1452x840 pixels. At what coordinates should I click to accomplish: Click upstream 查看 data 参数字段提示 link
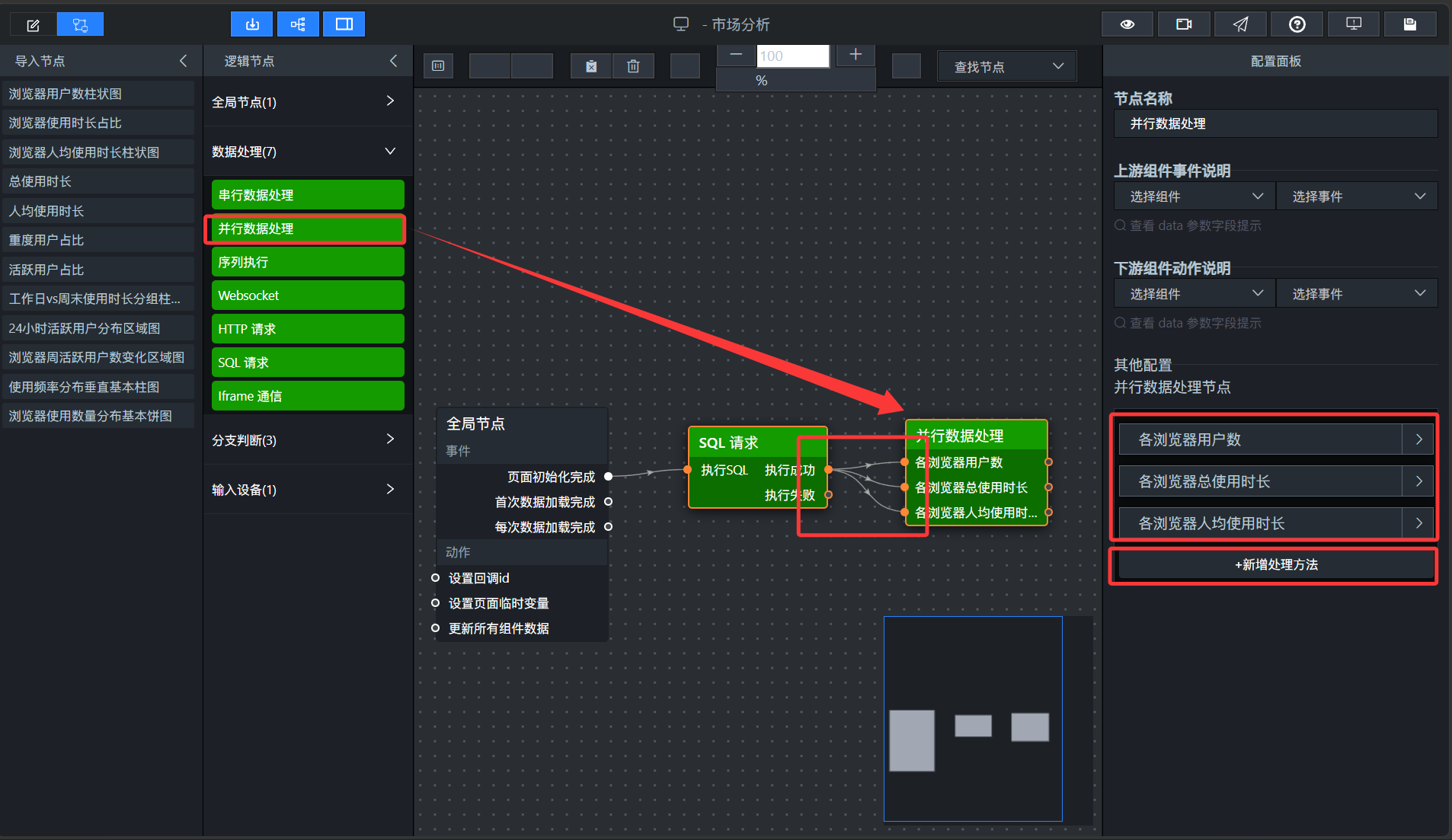[x=1188, y=225]
